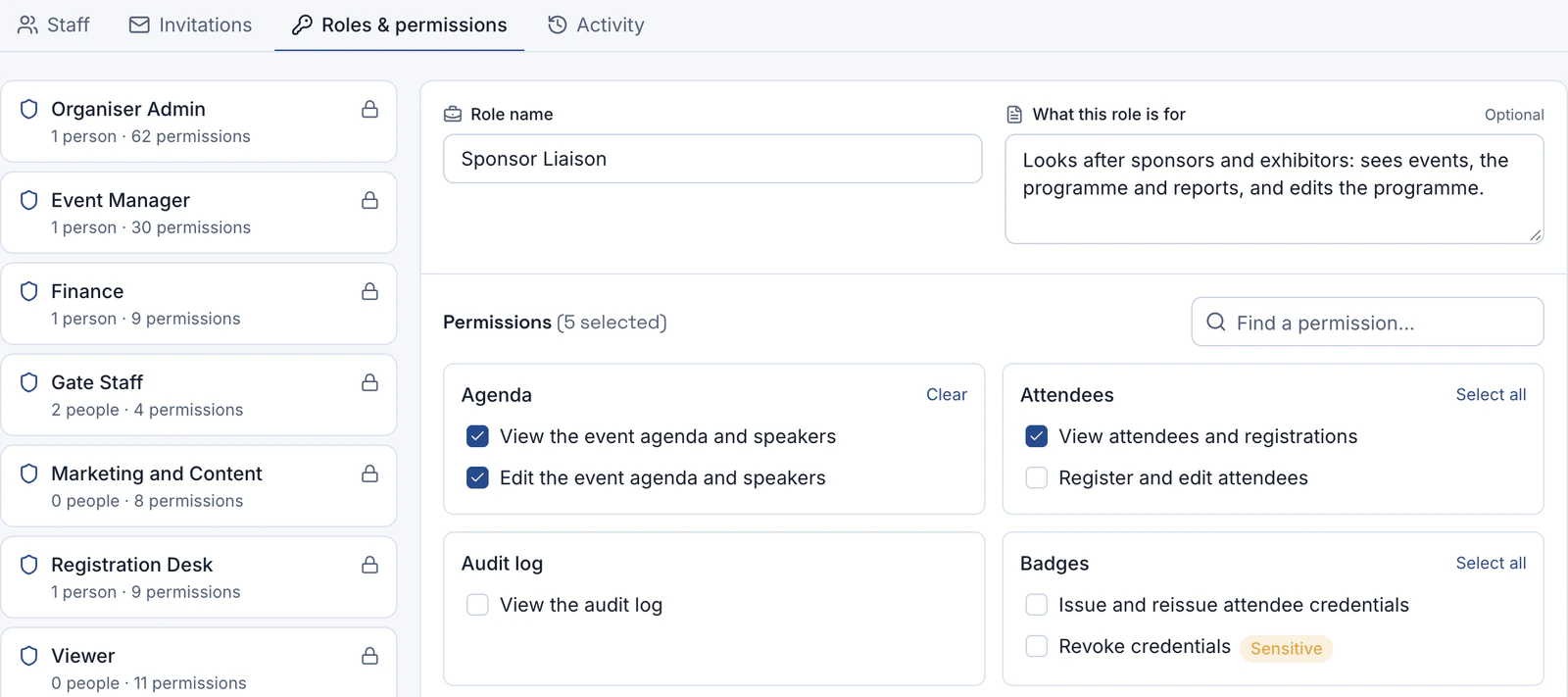
Task: Select all Badges permissions
Action: [x=1491, y=563]
